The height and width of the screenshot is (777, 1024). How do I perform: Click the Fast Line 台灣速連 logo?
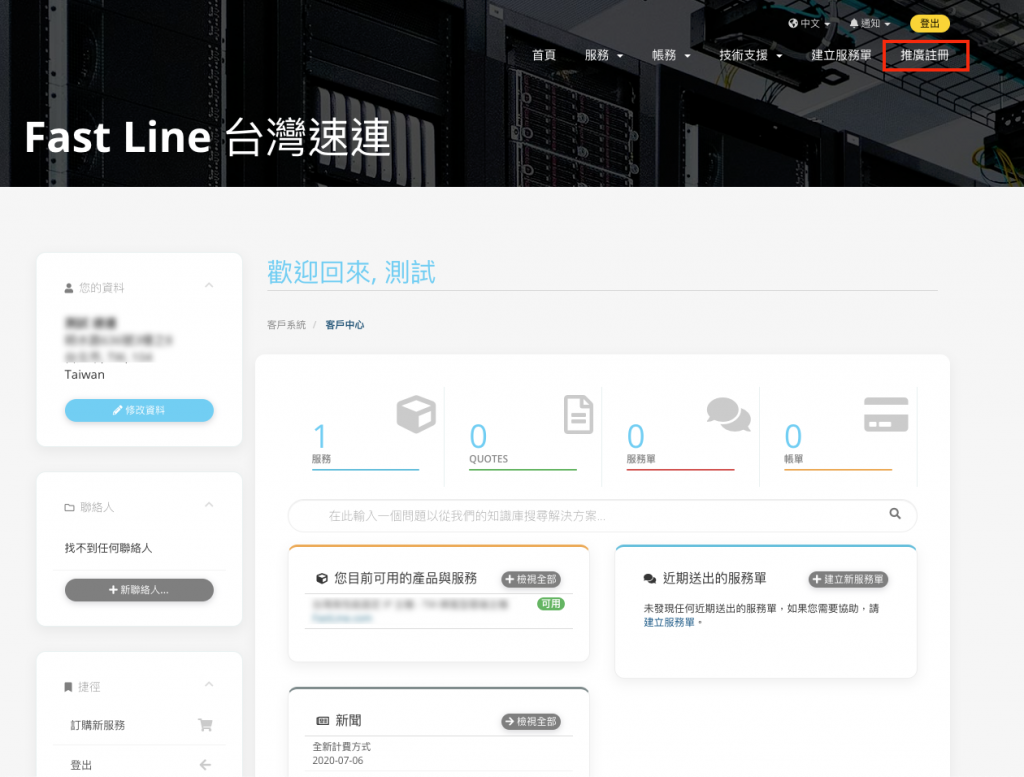coord(208,137)
